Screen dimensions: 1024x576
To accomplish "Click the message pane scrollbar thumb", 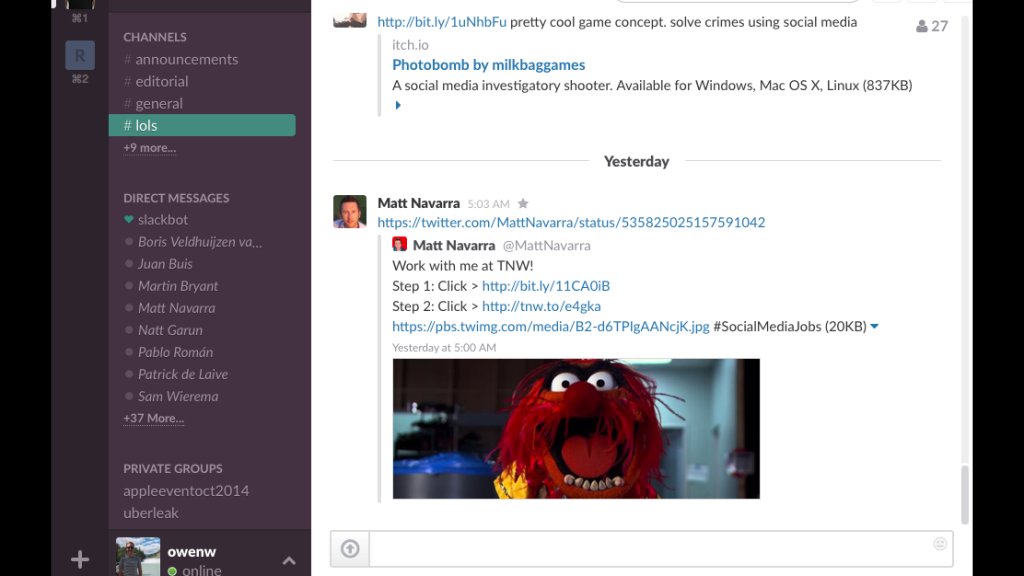I will click(x=965, y=494).
